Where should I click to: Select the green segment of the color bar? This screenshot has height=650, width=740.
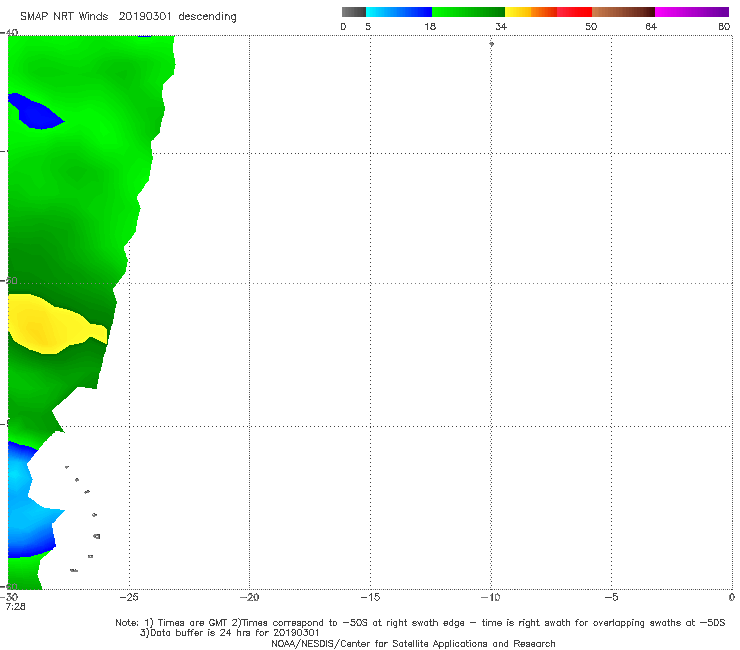coord(468,12)
